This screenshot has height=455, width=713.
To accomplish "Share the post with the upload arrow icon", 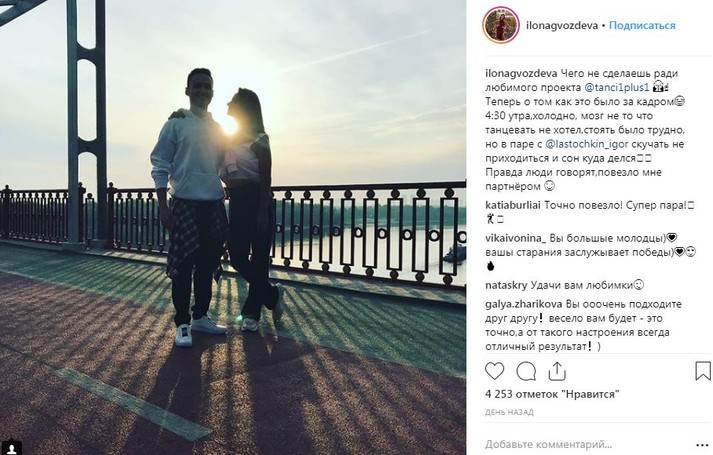I will coord(557,371).
